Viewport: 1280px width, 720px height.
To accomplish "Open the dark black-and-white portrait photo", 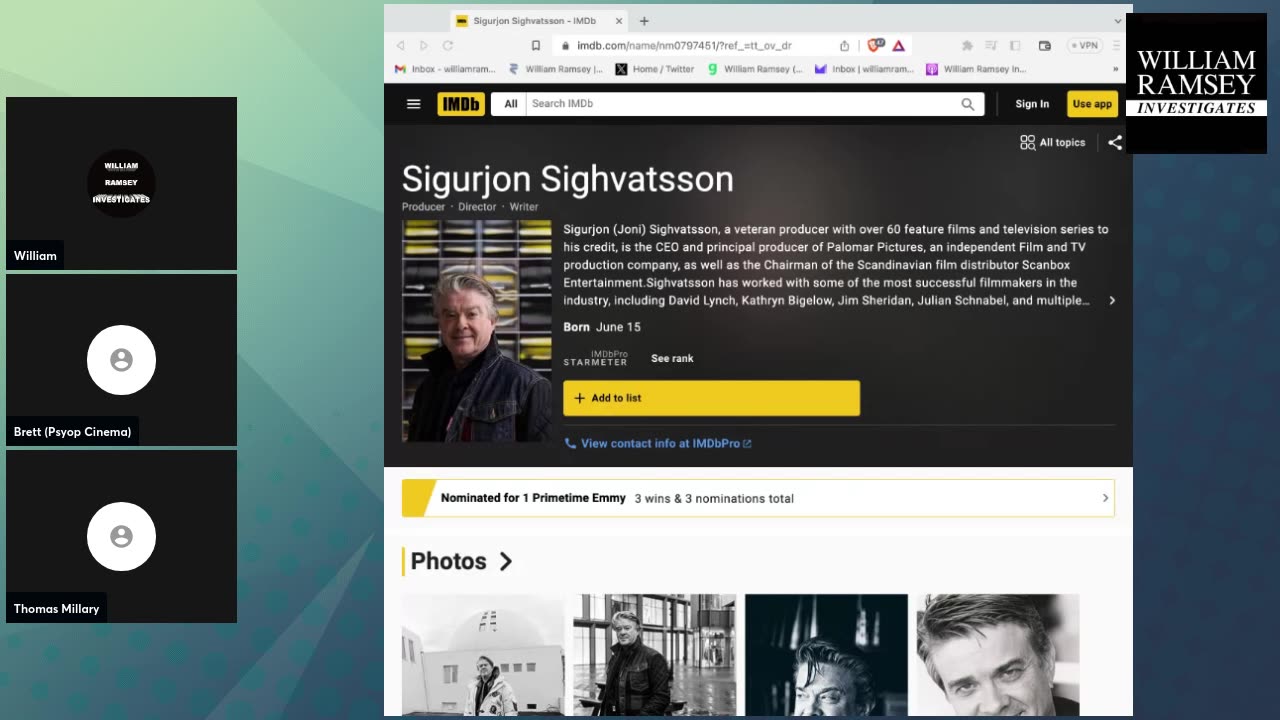I will click(826, 655).
